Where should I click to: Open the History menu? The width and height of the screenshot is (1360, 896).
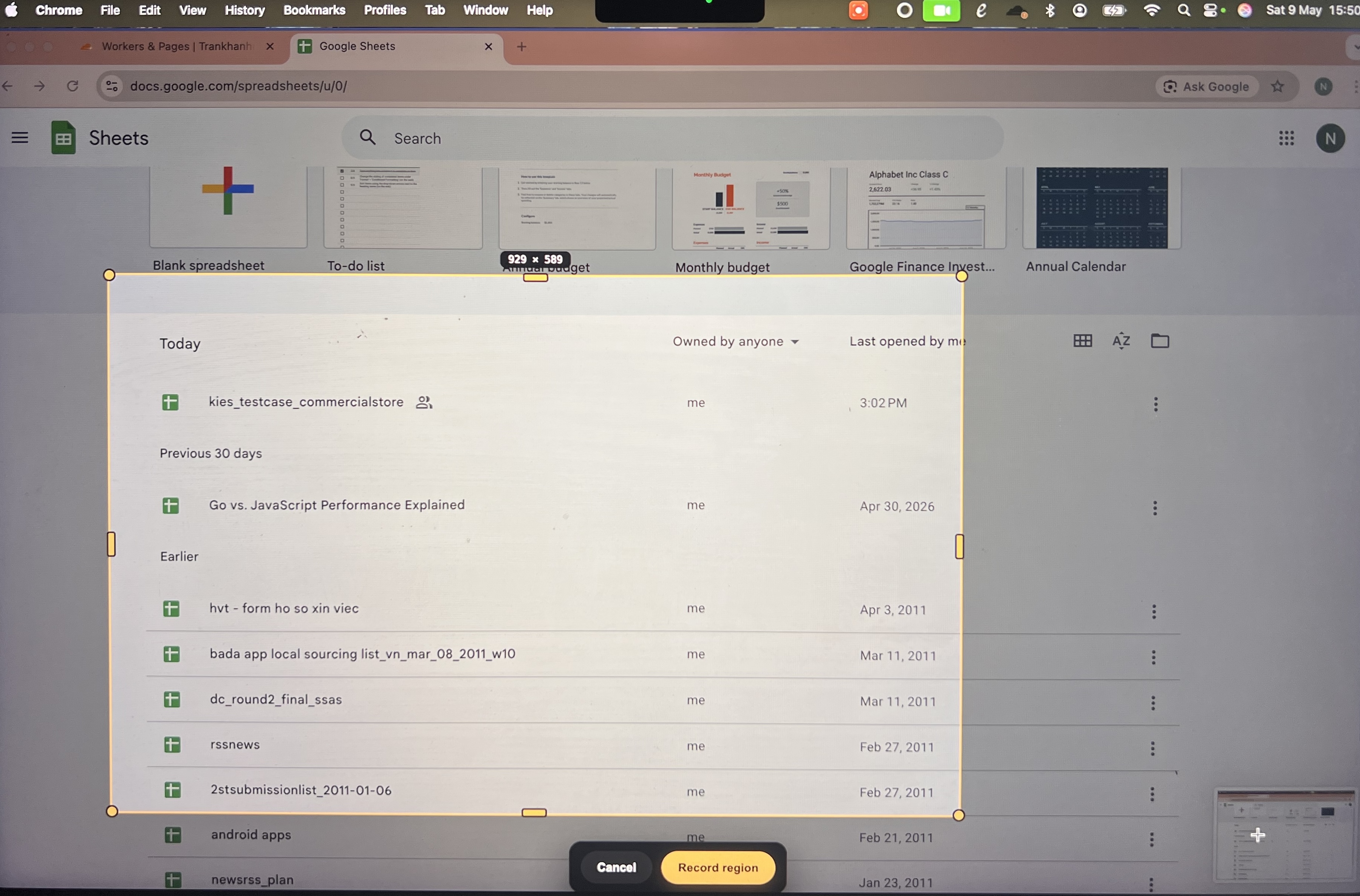tap(244, 10)
